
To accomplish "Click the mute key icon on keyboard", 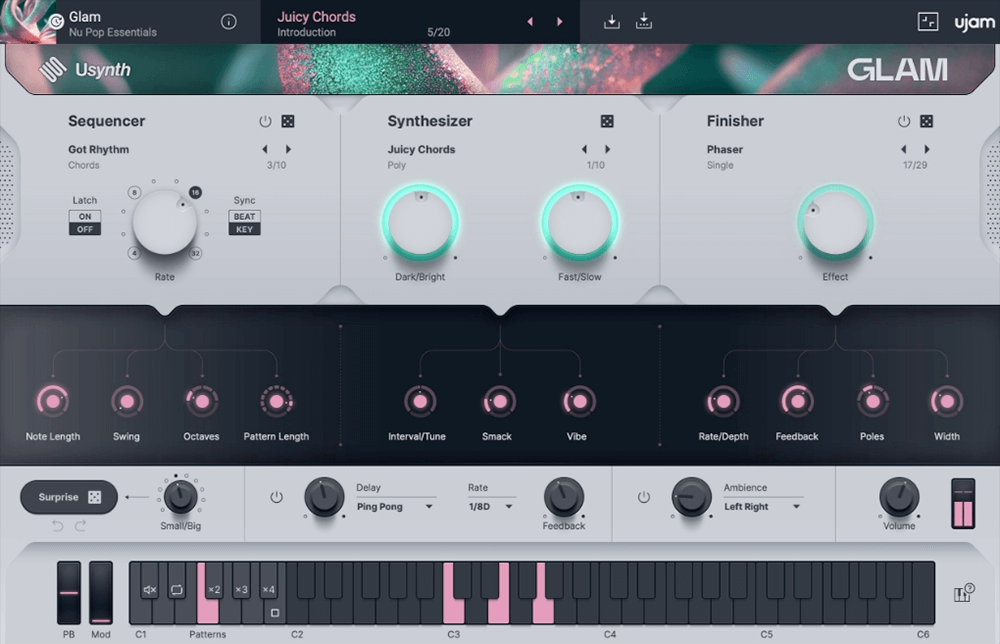I will pos(150,590).
